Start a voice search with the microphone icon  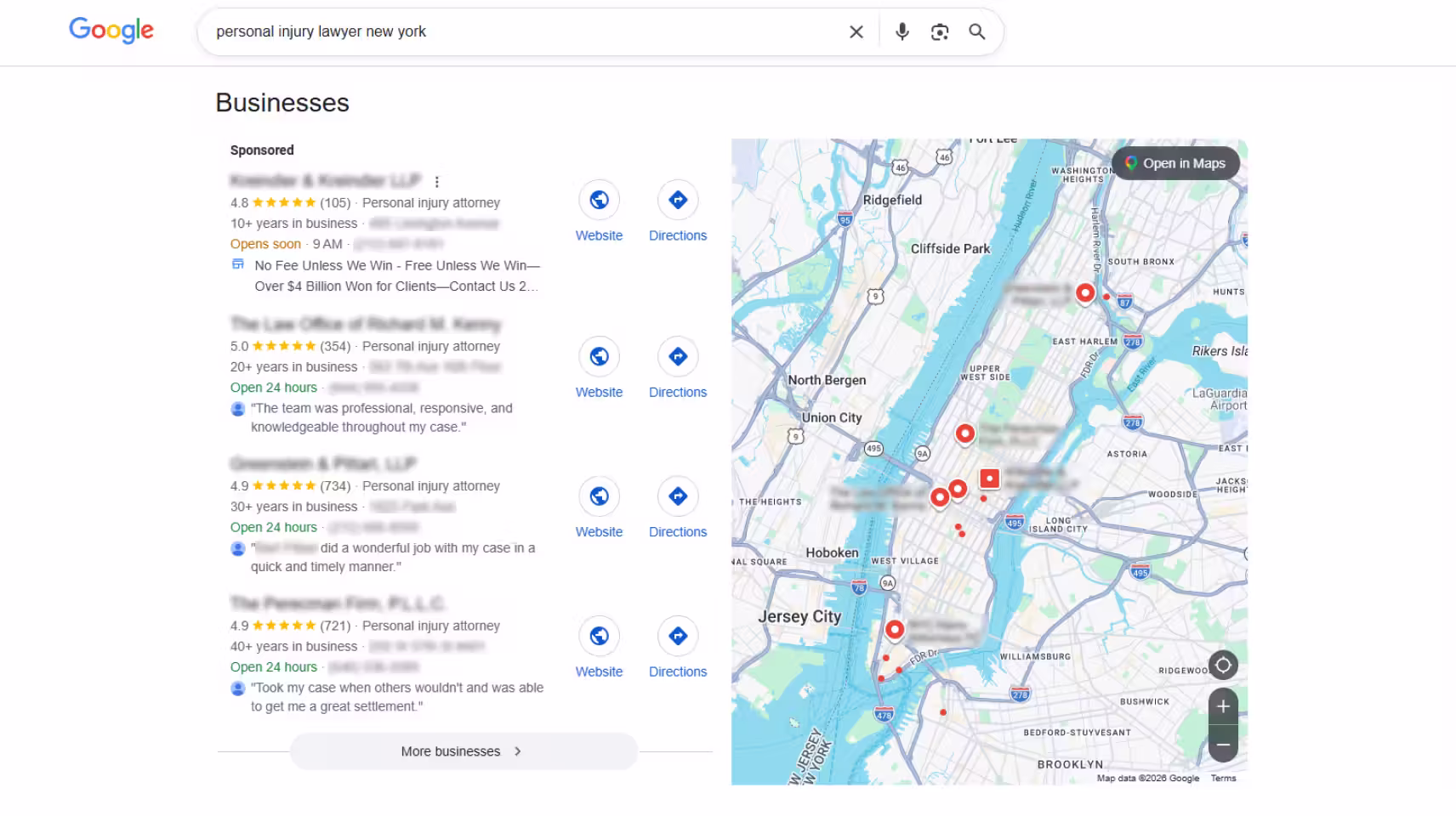902,31
